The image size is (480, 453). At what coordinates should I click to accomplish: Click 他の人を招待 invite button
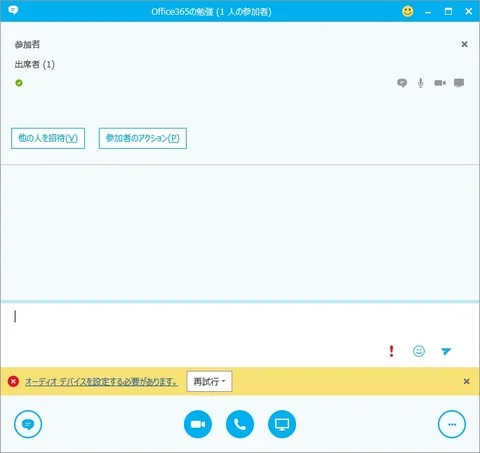coord(48,138)
